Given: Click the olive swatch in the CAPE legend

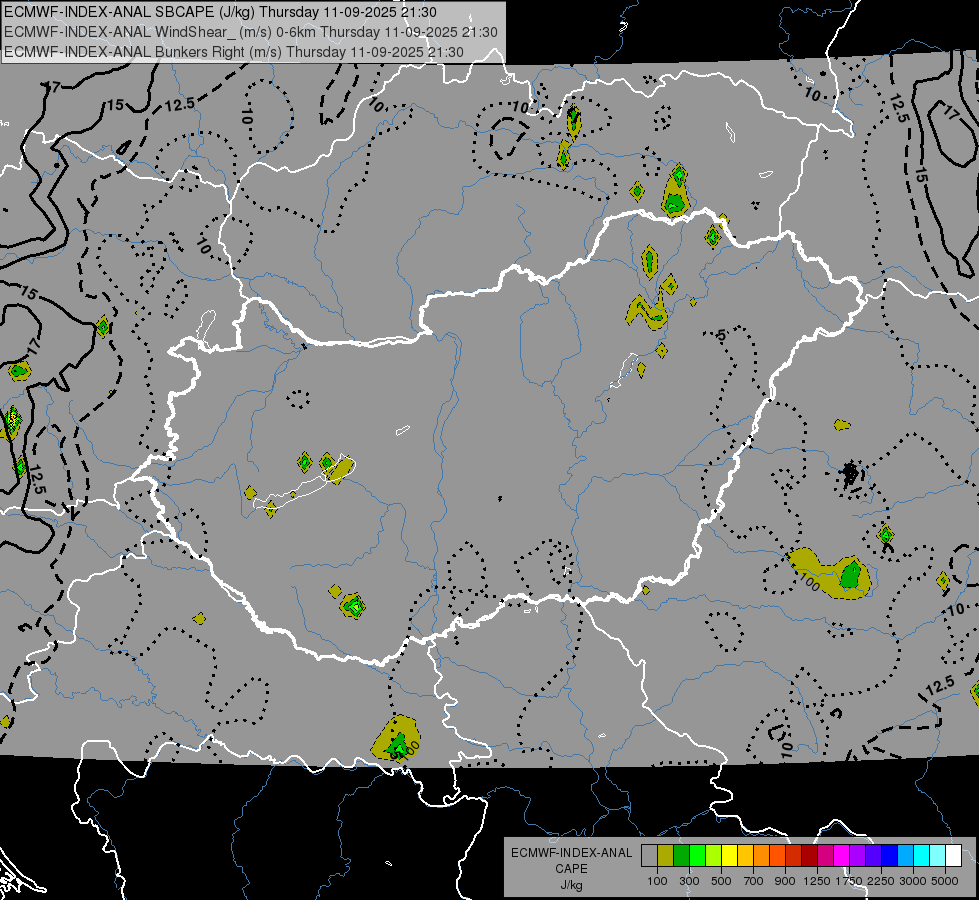Looking at the screenshot, I should [666, 855].
